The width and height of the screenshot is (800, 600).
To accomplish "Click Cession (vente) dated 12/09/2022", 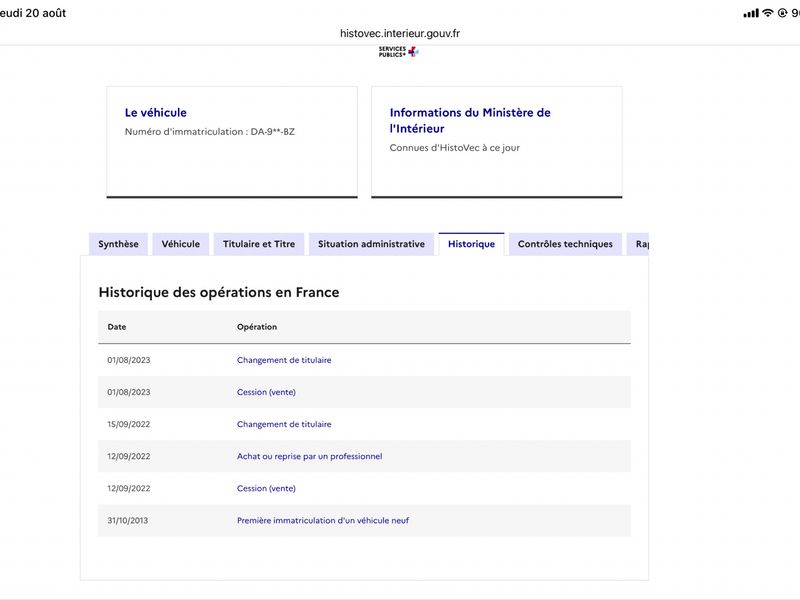I will [266, 489].
